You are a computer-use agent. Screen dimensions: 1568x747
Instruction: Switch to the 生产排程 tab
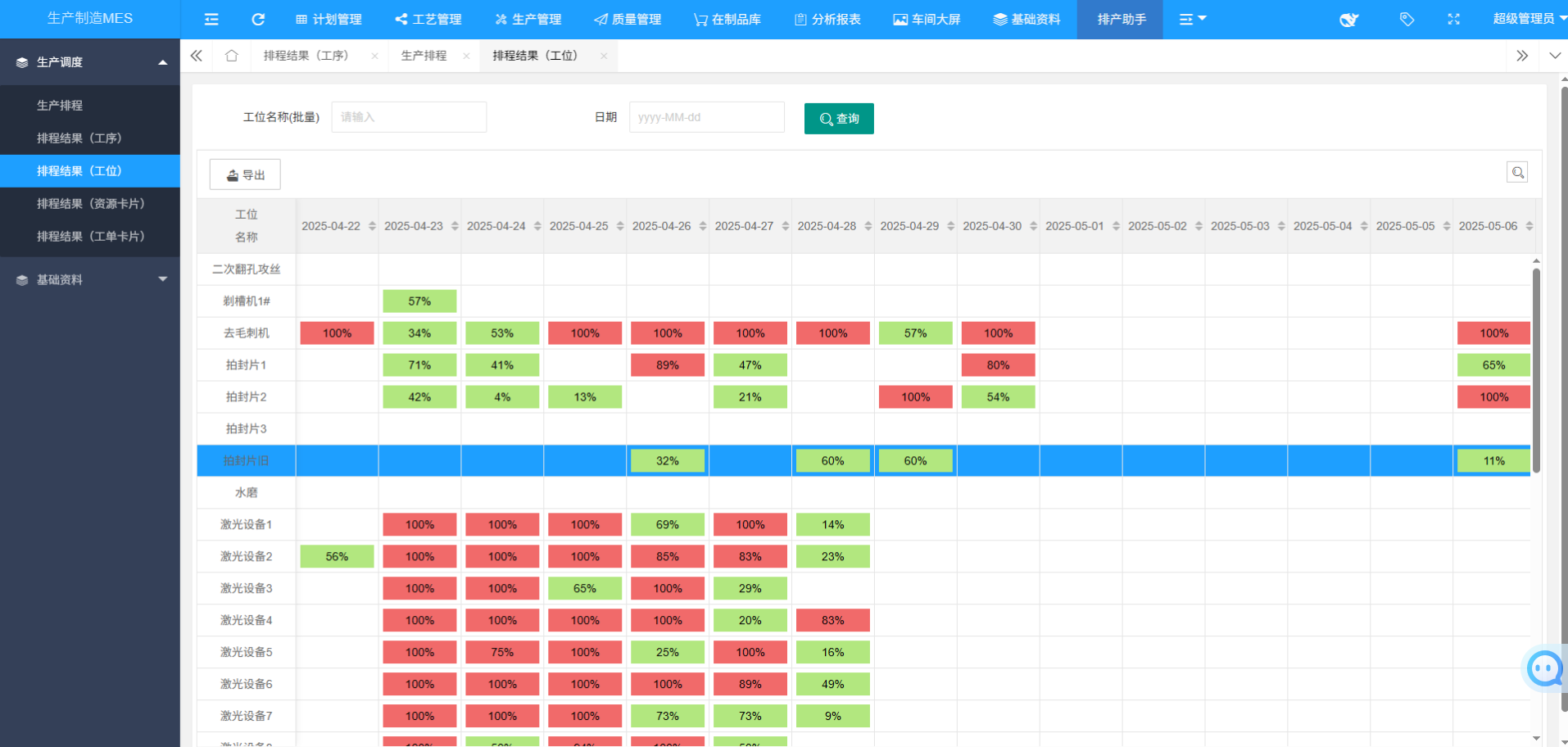tap(424, 56)
